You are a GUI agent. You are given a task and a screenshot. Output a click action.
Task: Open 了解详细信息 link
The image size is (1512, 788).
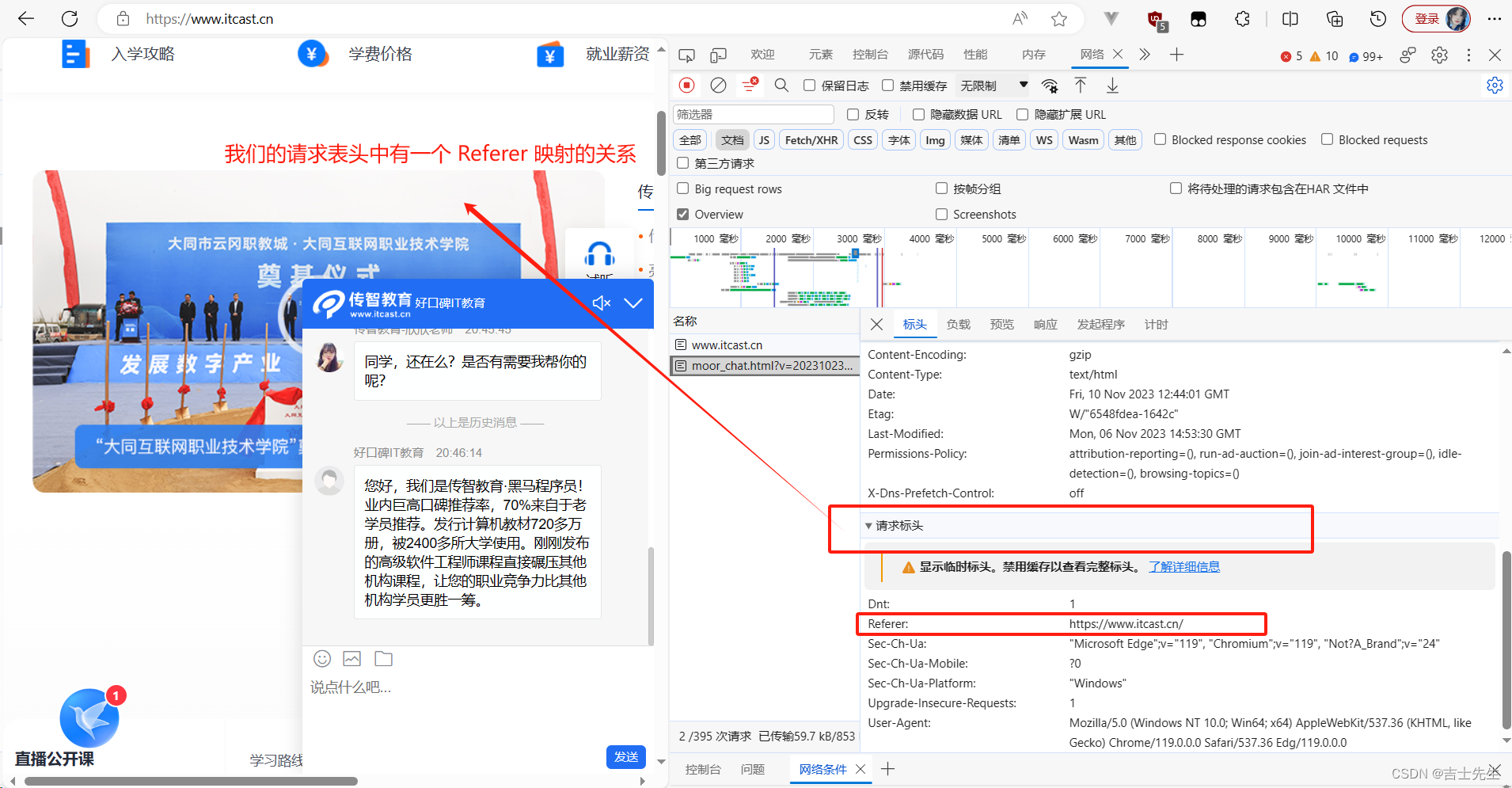coord(1184,566)
